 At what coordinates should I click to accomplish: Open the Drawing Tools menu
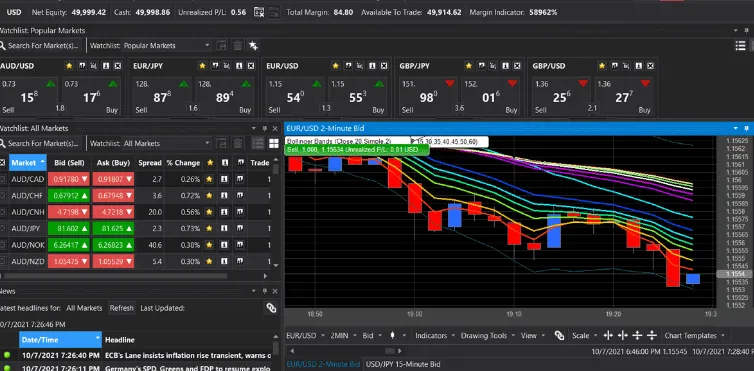coord(488,335)
